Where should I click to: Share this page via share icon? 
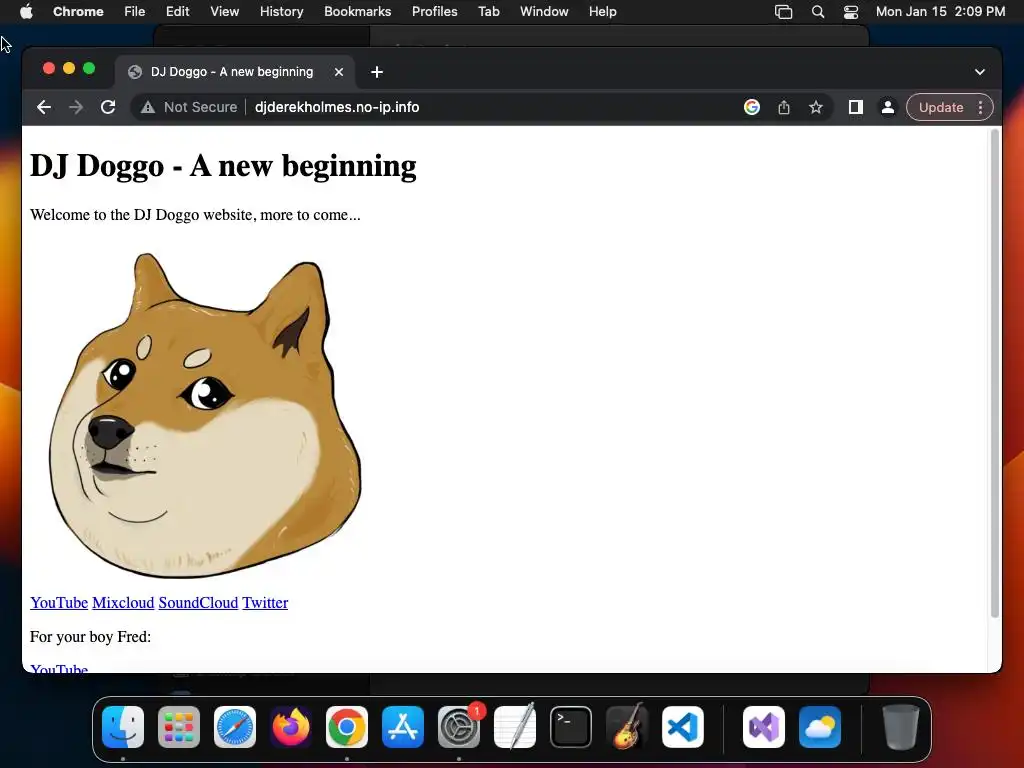pyautogui.click(x=784, y=107)
